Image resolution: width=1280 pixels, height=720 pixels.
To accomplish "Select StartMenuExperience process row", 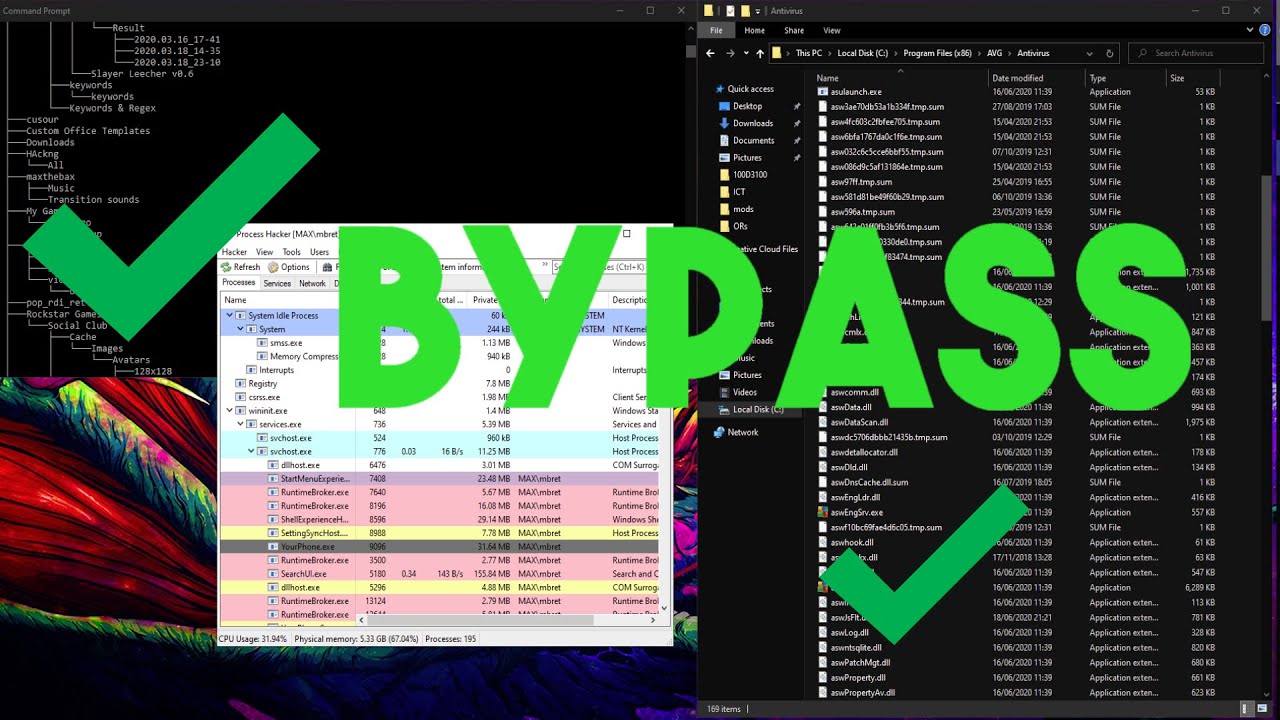I will tap(439, 479).
